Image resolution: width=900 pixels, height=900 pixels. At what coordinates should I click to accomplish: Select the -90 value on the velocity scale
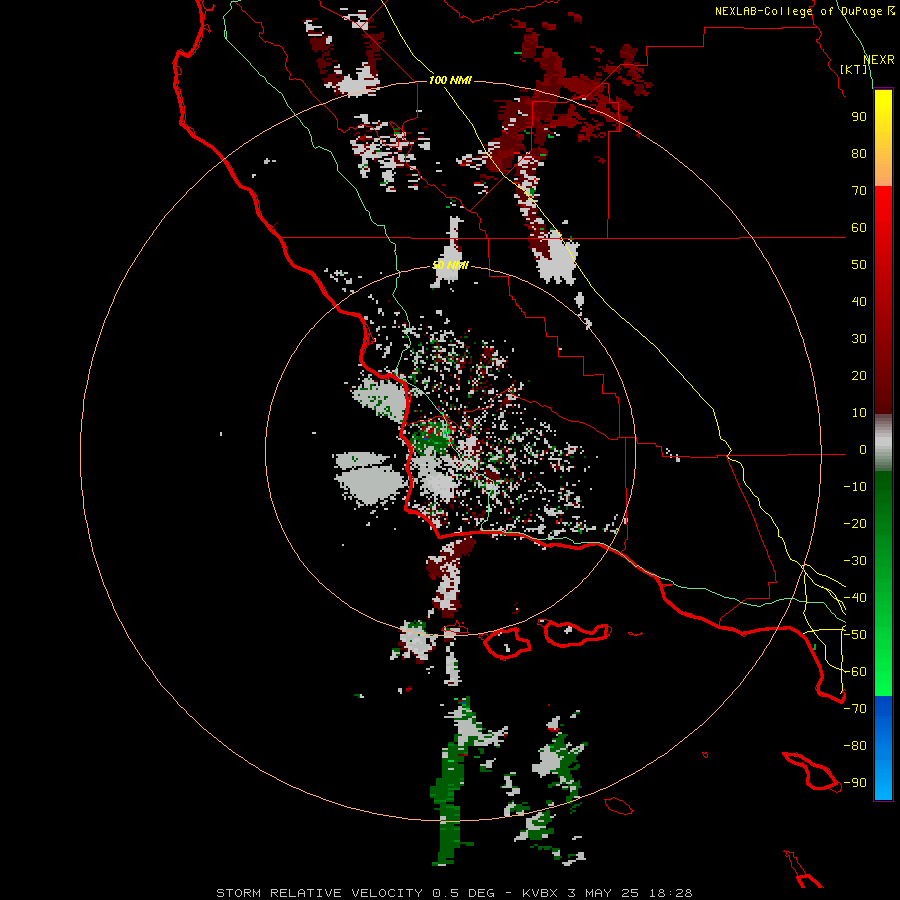point(855,783)
